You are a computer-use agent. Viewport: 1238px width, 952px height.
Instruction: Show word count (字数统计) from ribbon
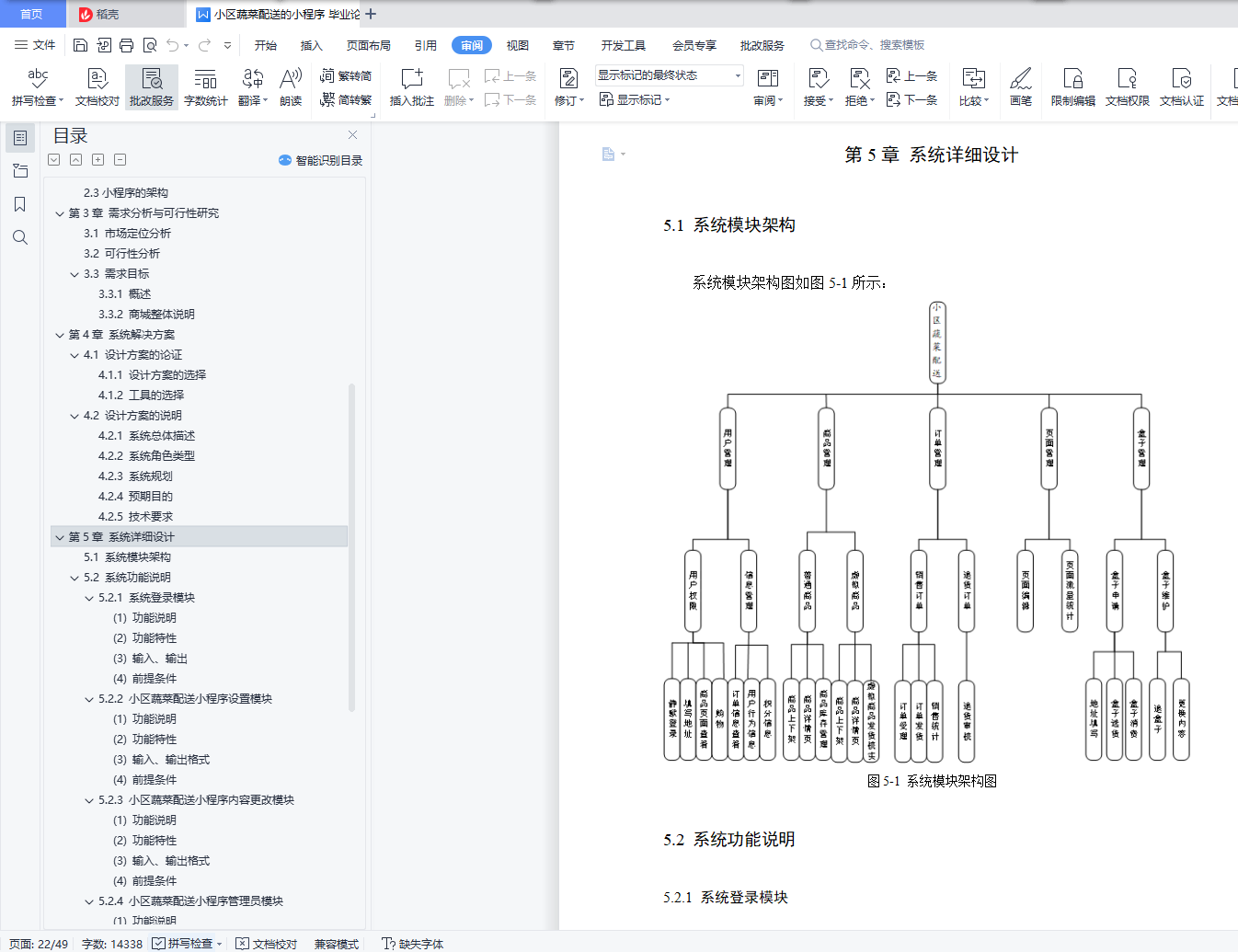point(206,87)
